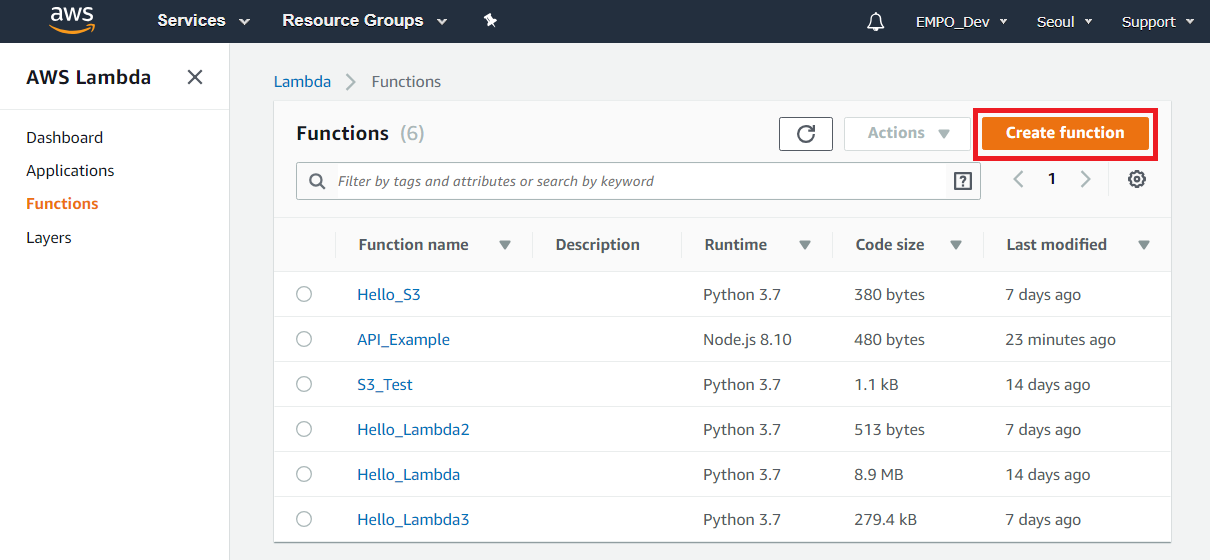Click the Create function button
Screen dimensions: 1210x560
tap(1065, 133)
